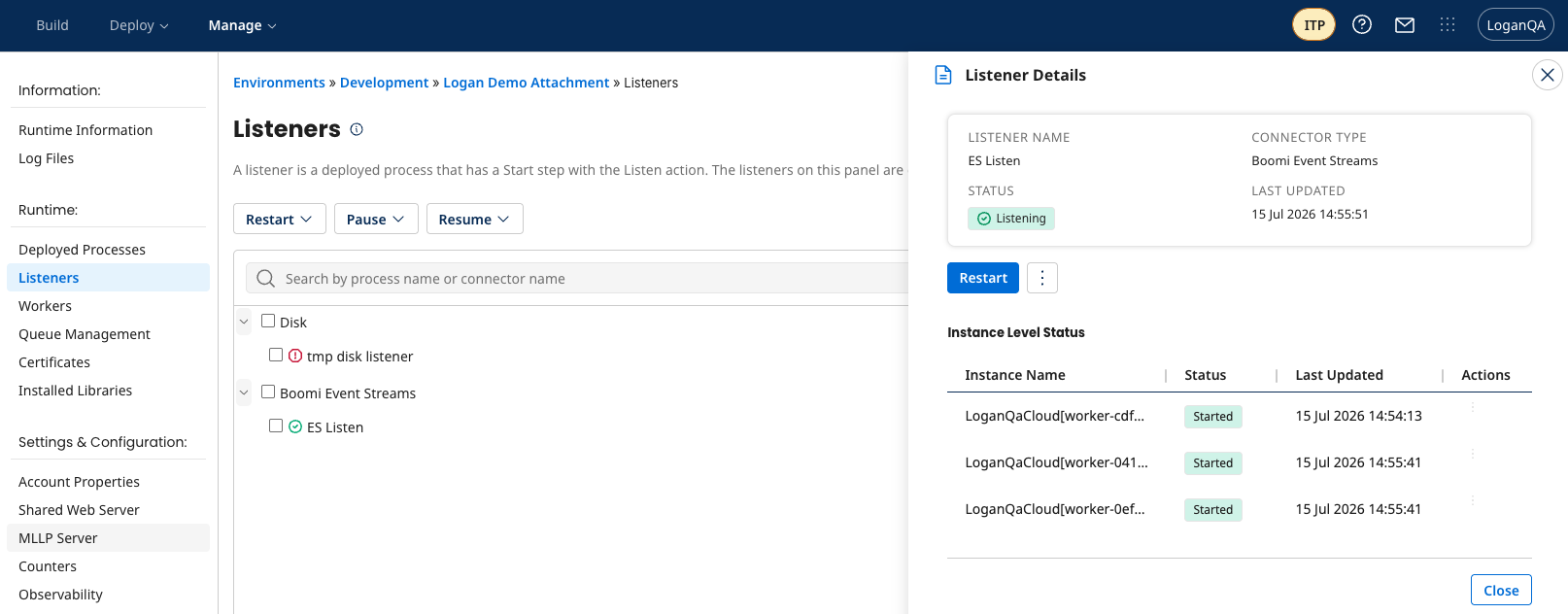Open the LoganQA account menu
The image size is (1568, 614).
[1516, 25]
